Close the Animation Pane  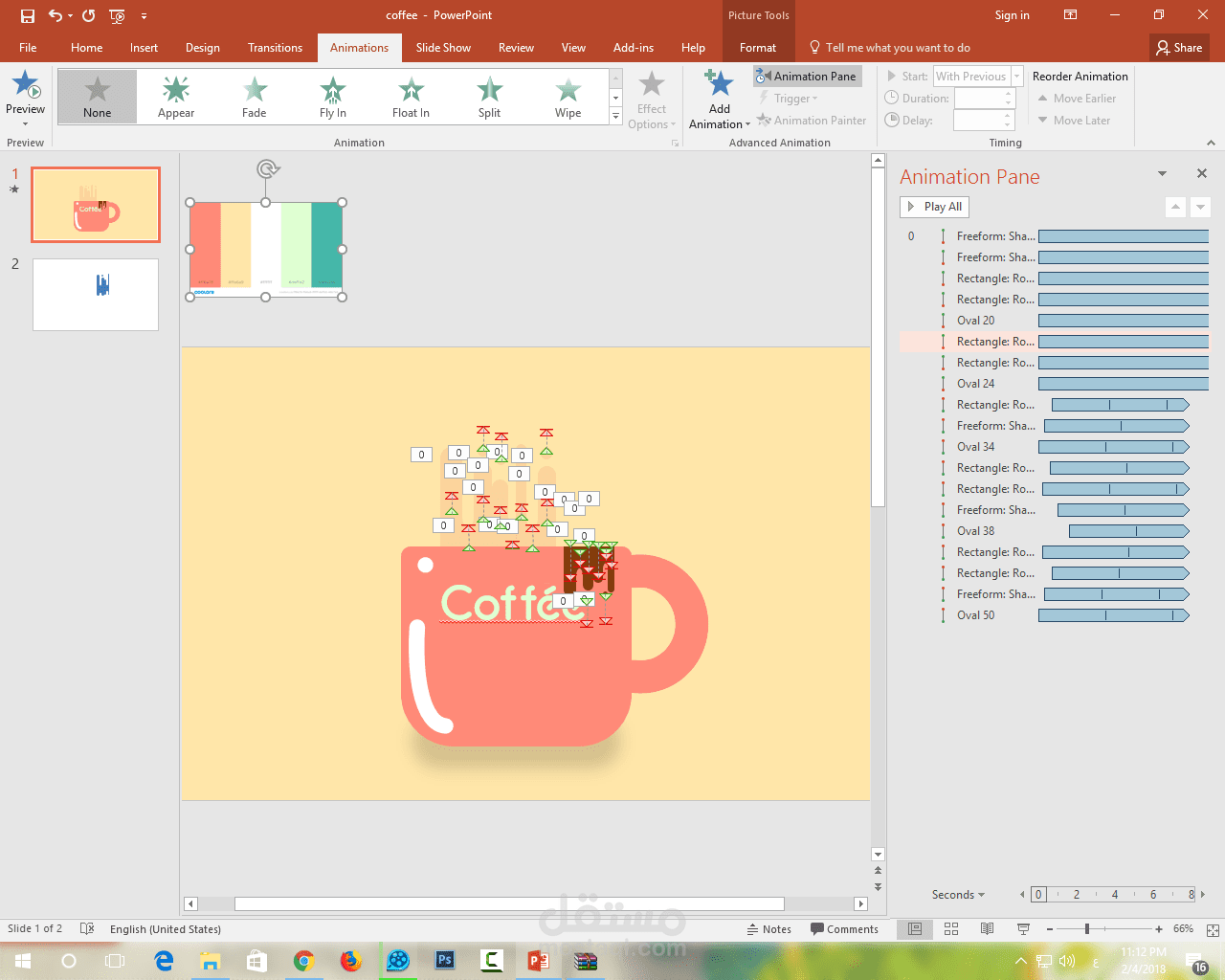1201,173
